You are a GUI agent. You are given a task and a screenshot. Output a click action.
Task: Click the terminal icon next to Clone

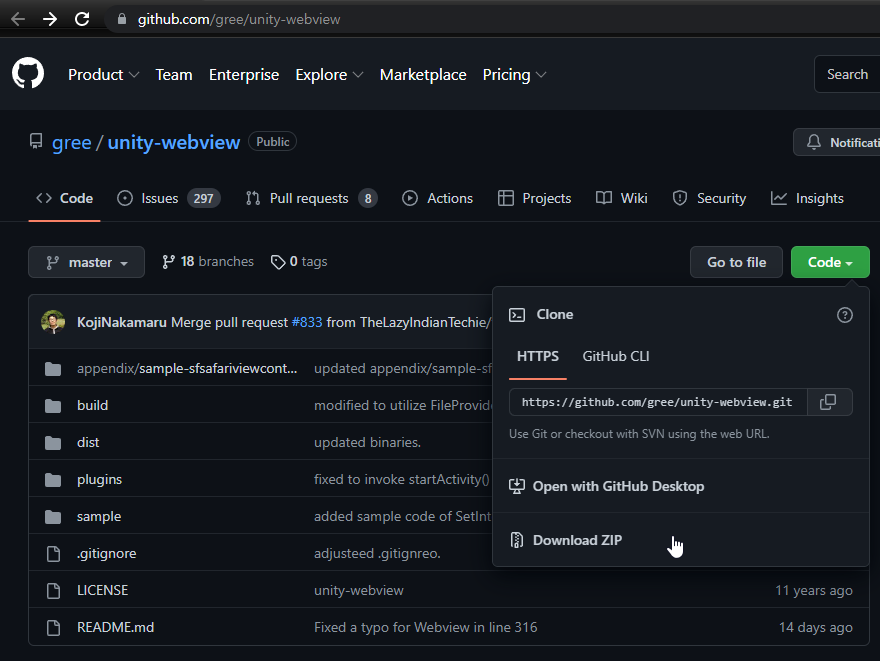click(517, 315)
